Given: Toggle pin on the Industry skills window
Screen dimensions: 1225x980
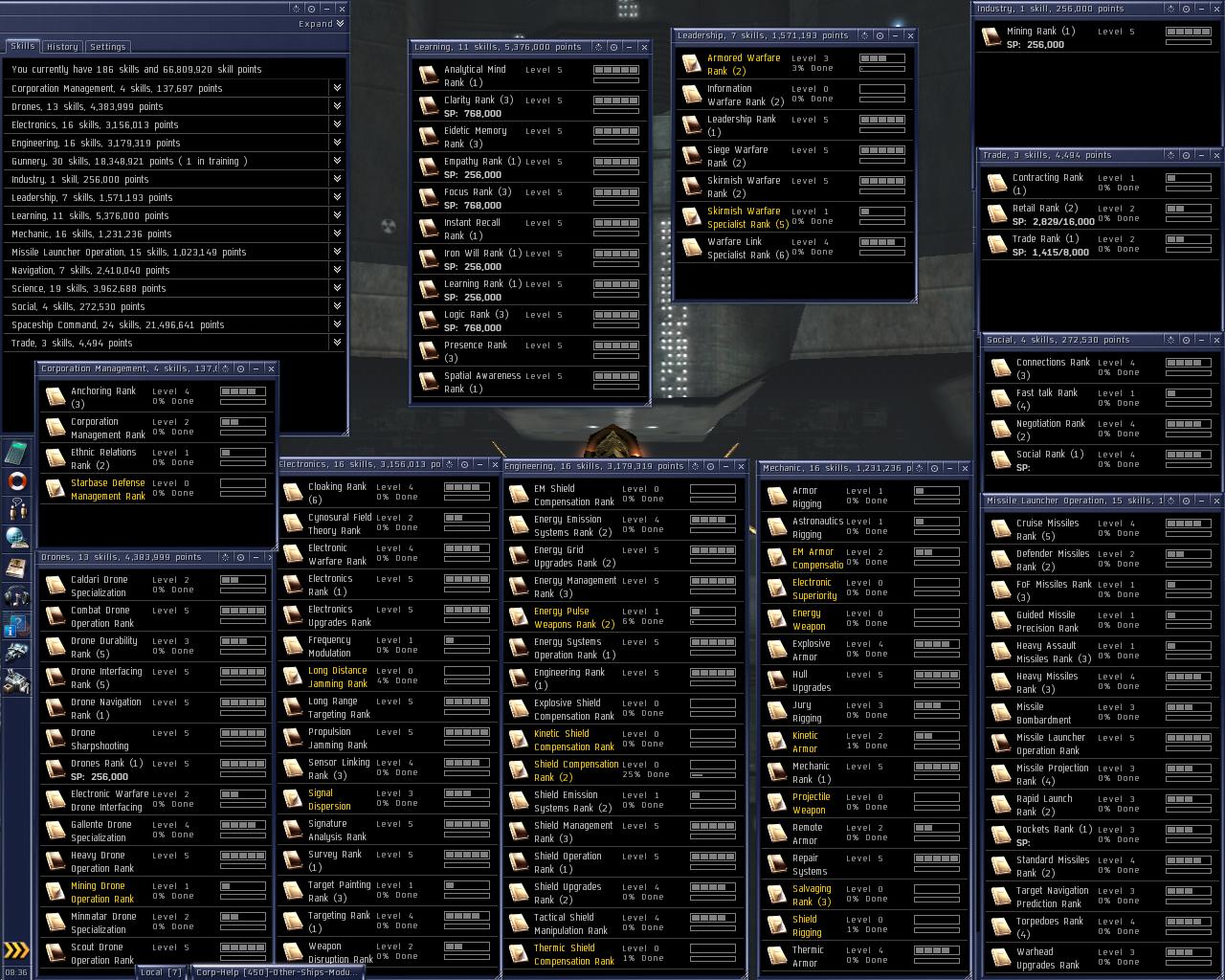Looking at the screenshot, I should tap(1186, 9).
